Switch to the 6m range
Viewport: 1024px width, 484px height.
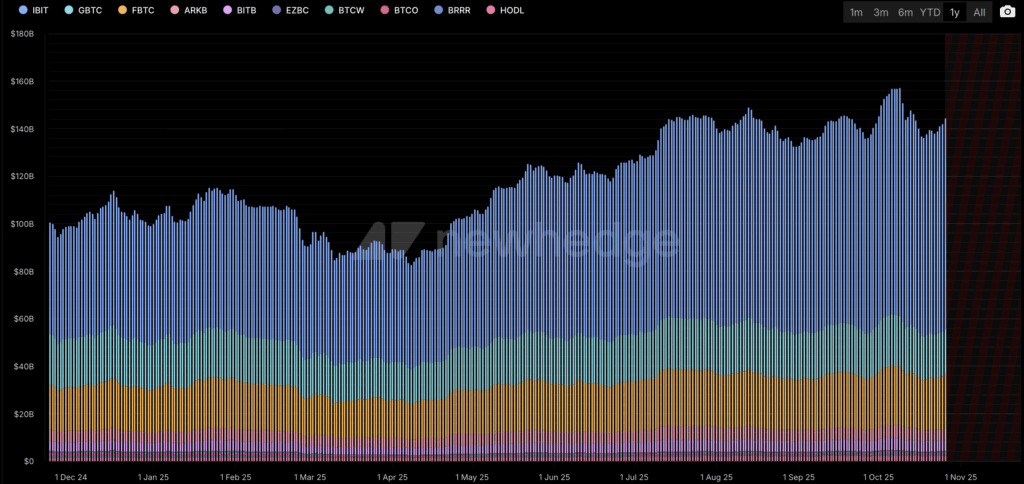[x=905, y=12]
